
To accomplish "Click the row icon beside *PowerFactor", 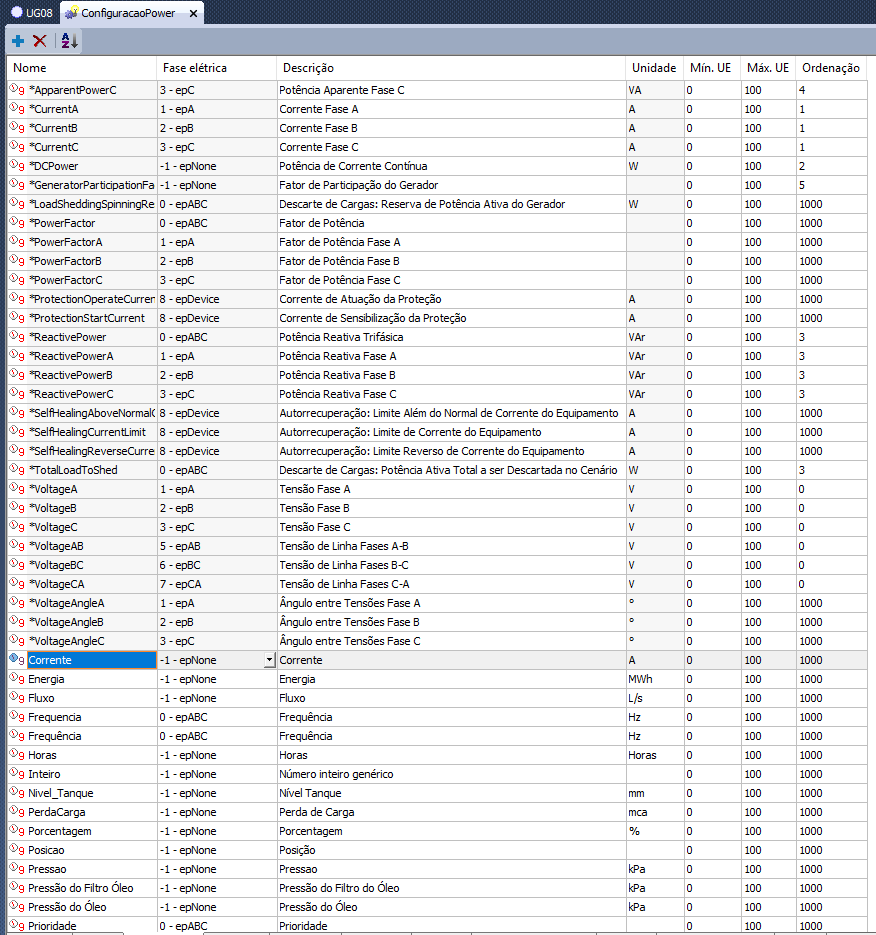I will point(17,223).
